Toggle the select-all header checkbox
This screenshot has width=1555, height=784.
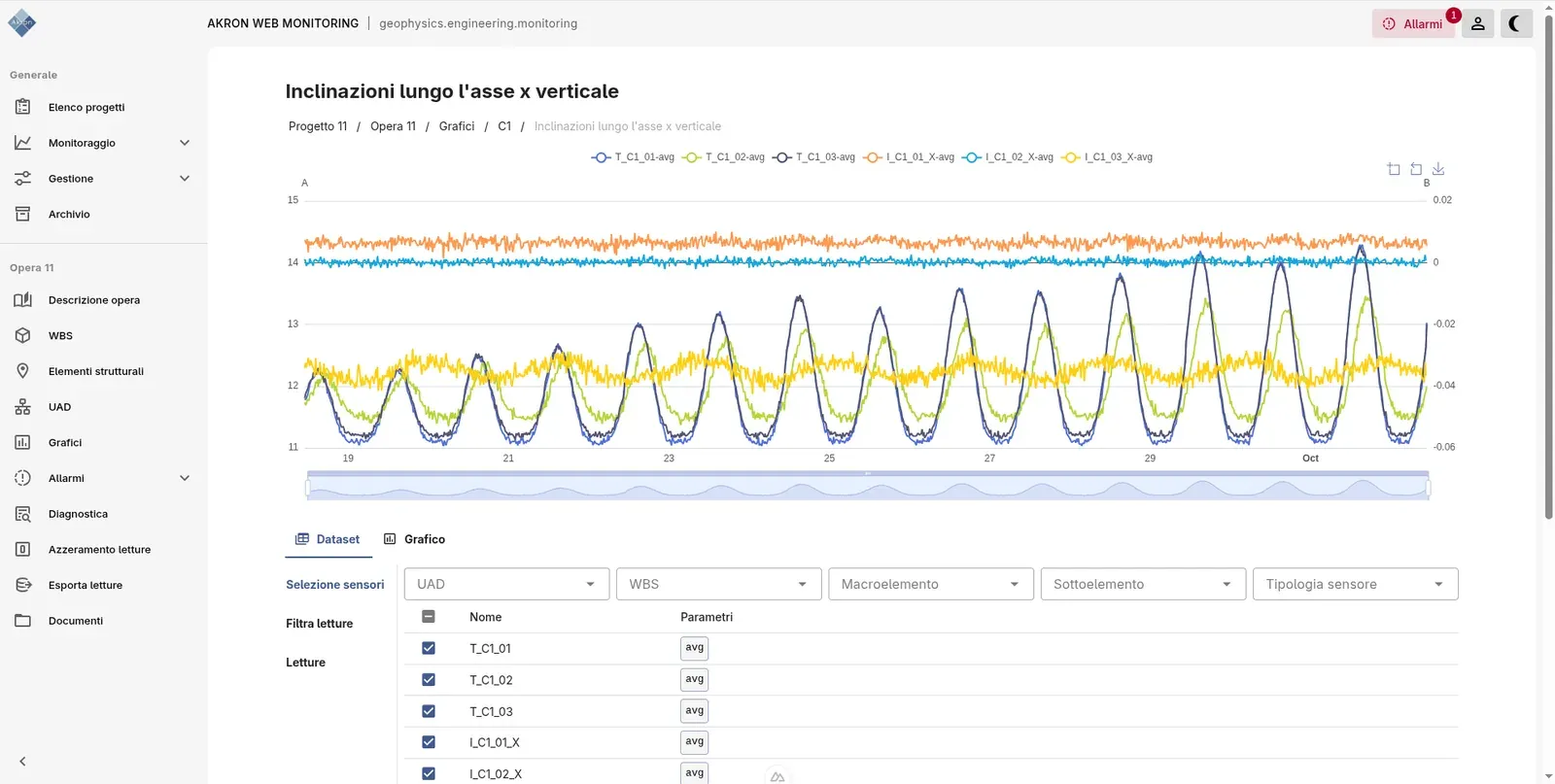click(x=429, y=617)
